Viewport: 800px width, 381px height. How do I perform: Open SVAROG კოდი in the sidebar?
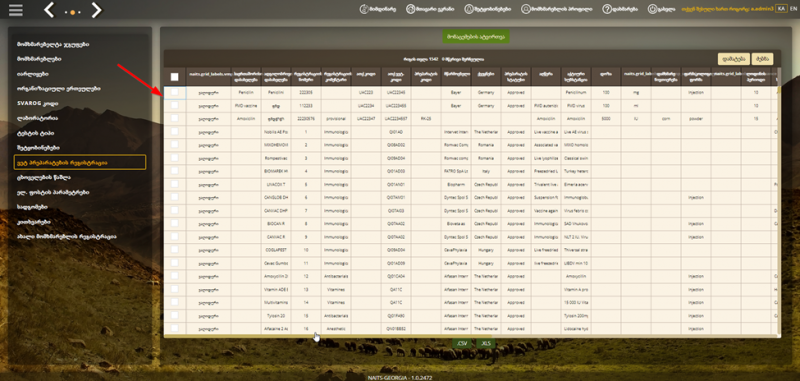(37, 103)
